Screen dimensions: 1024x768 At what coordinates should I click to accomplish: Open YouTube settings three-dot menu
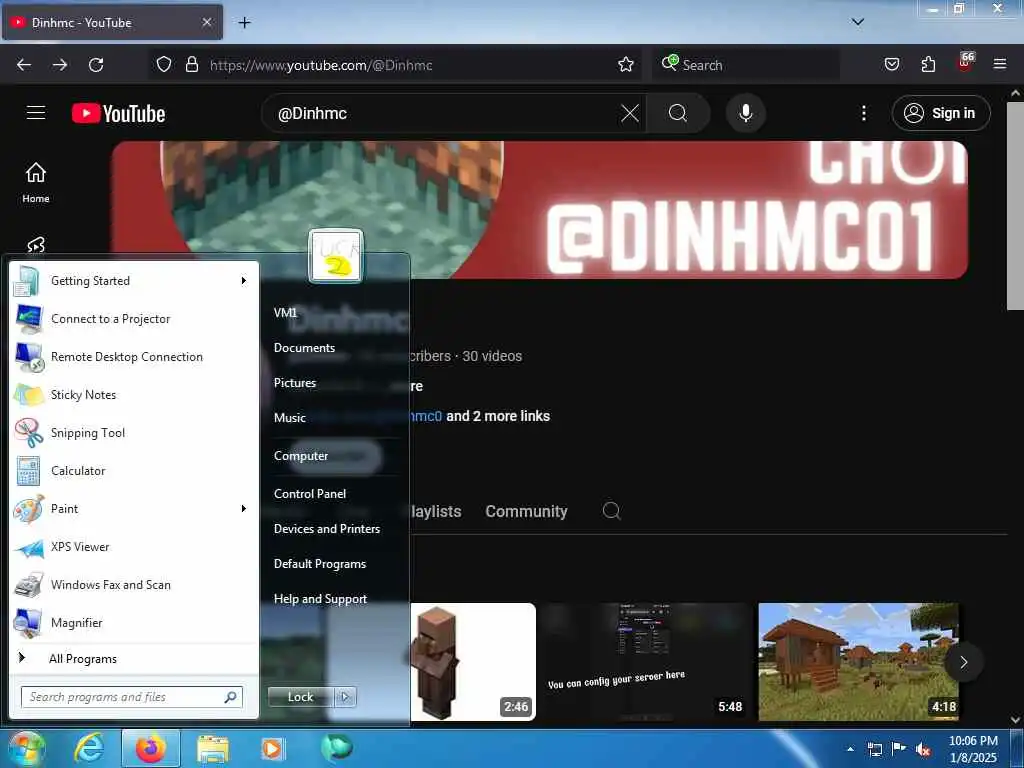(863, 113)
